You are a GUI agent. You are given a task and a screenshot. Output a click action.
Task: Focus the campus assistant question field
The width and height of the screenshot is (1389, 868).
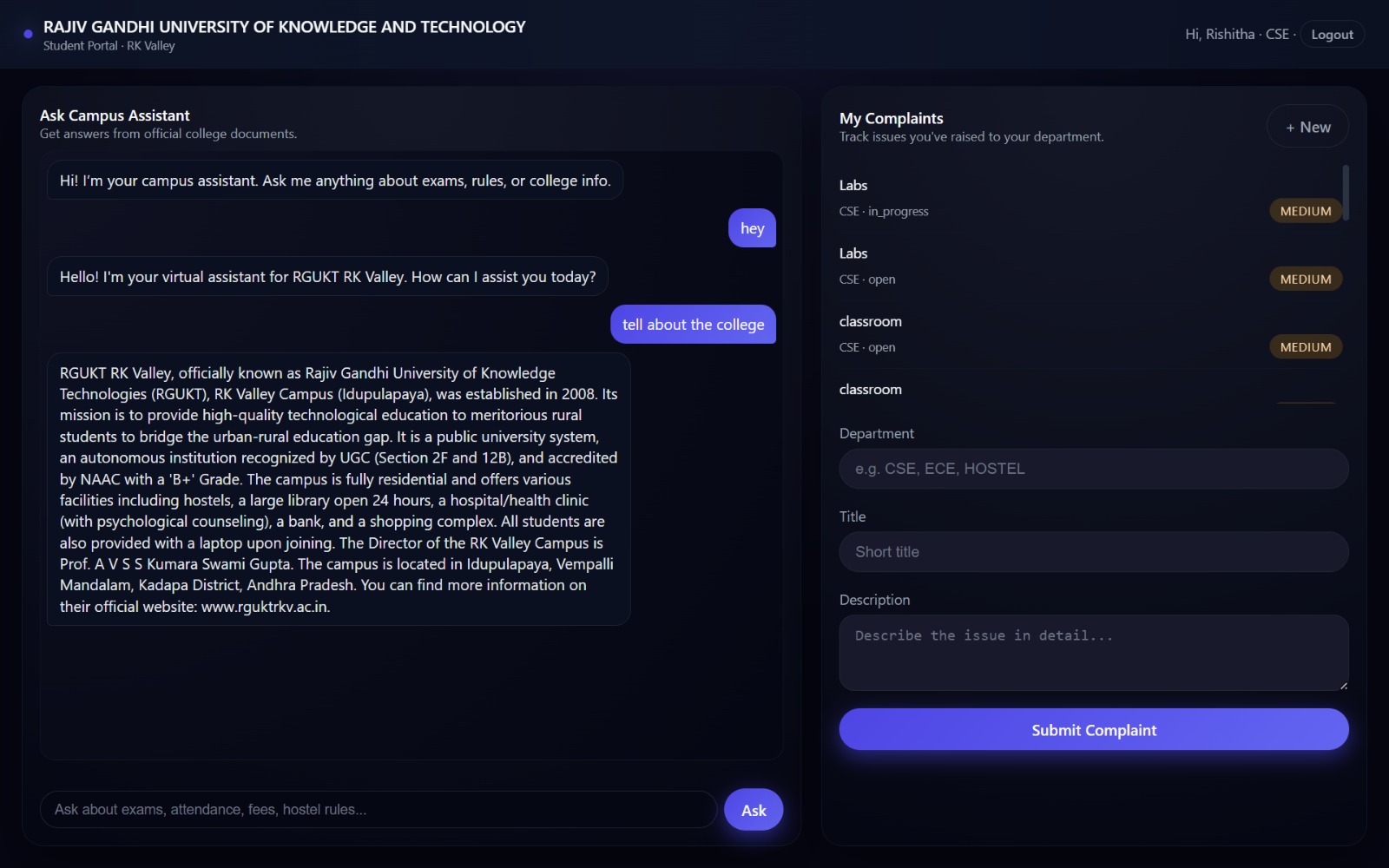pyautogui.click(x=379, y=809)
